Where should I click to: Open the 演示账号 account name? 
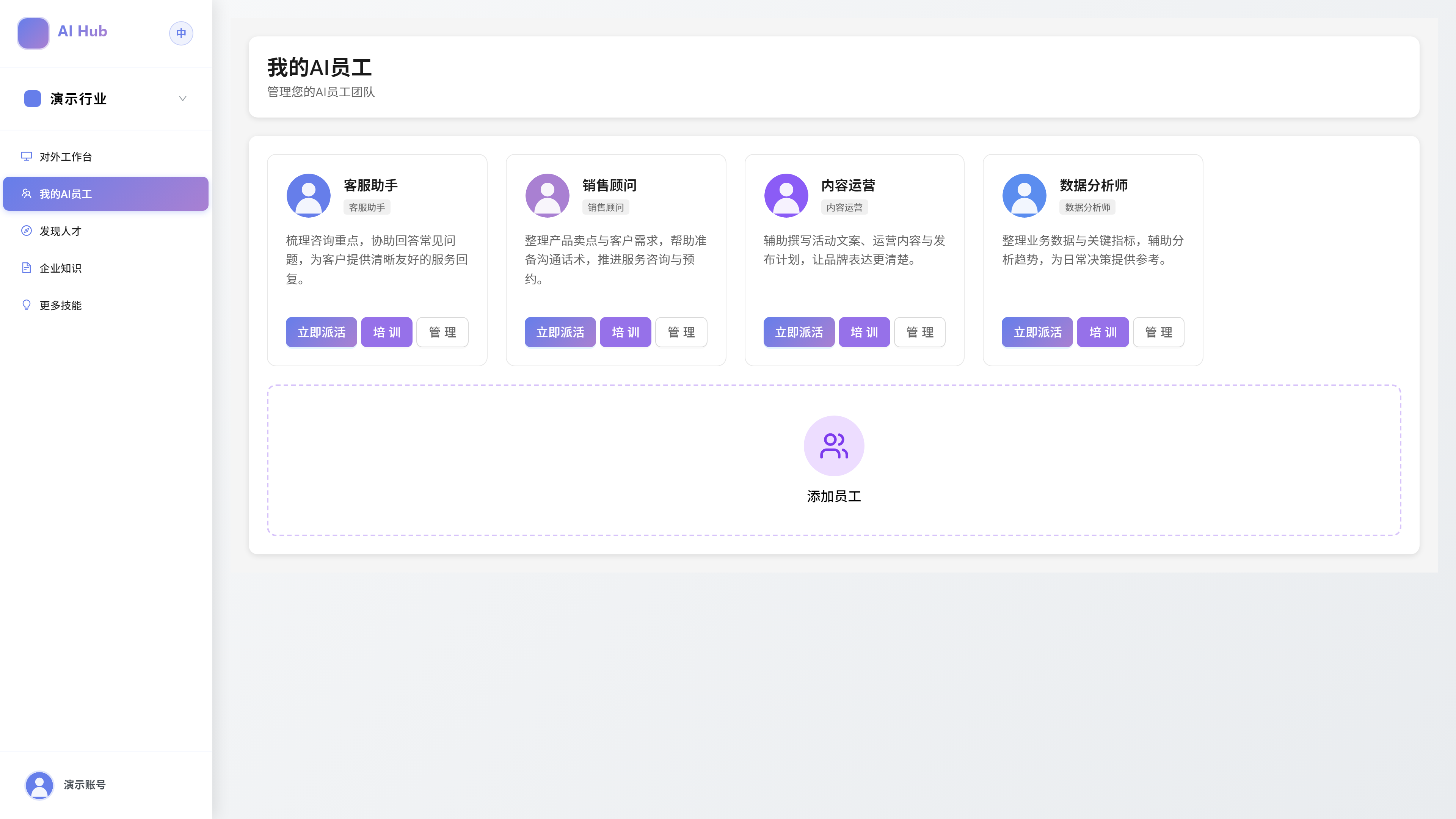click(x=85, y=784)
